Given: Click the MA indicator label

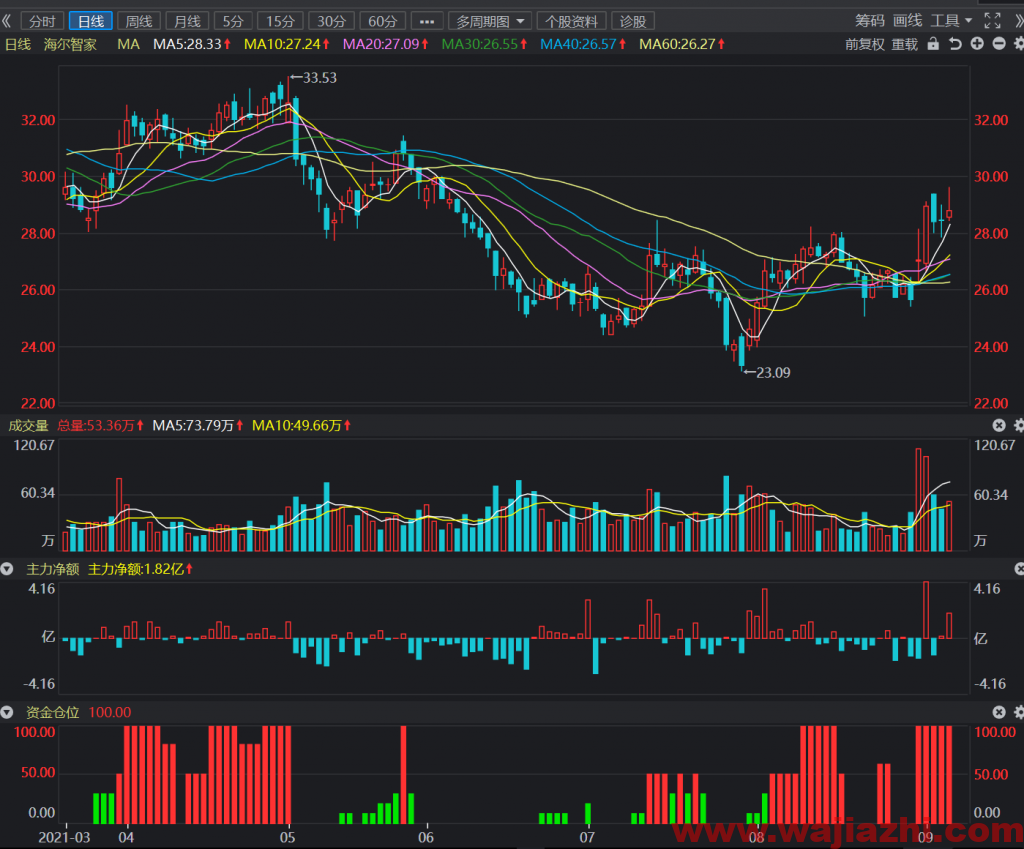Looking at the screenshot, I should click(129, 44).
